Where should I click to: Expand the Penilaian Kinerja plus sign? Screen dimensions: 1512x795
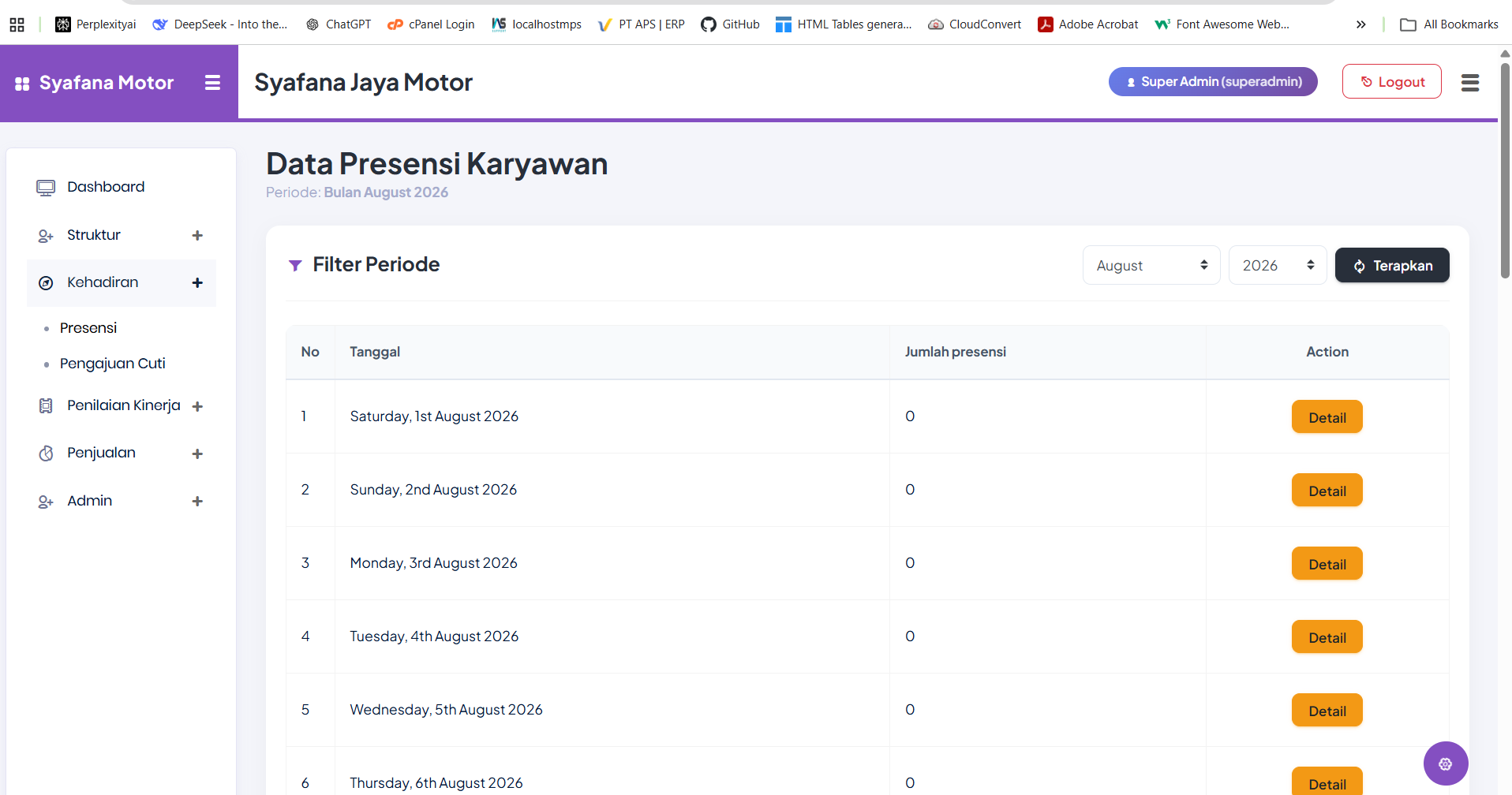point(197,406)
